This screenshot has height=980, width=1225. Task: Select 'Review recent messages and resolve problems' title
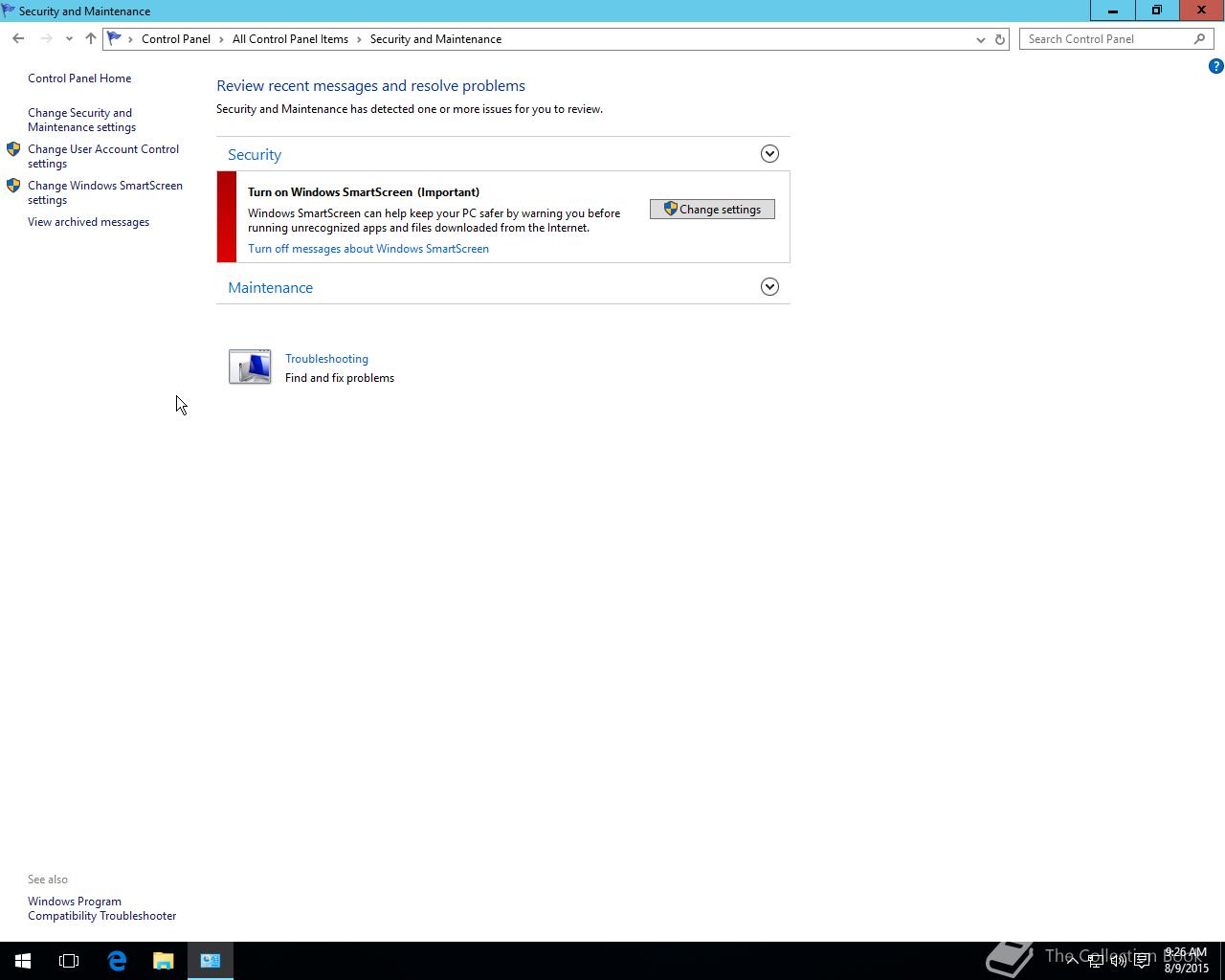370,86
